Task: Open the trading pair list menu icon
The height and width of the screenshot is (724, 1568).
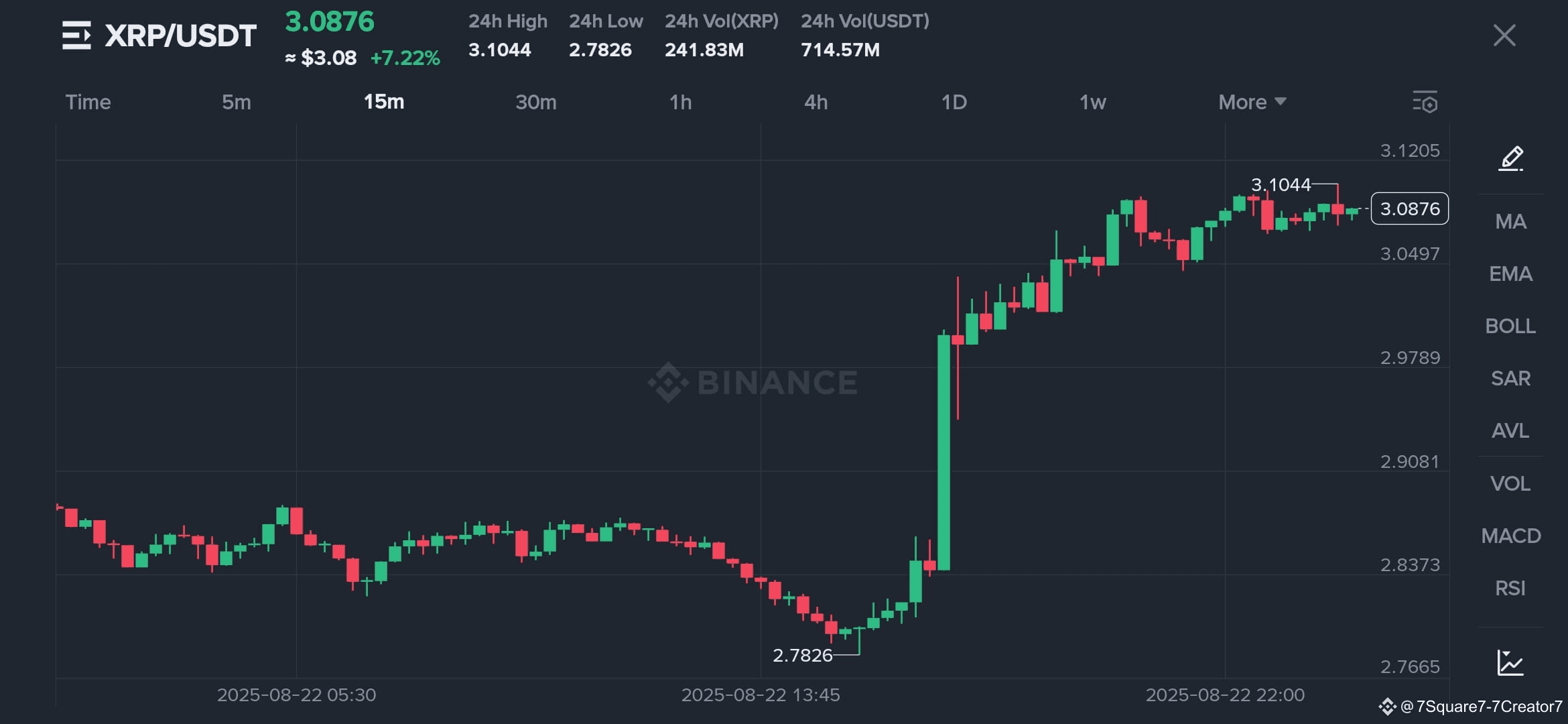Action: [76, 36]
